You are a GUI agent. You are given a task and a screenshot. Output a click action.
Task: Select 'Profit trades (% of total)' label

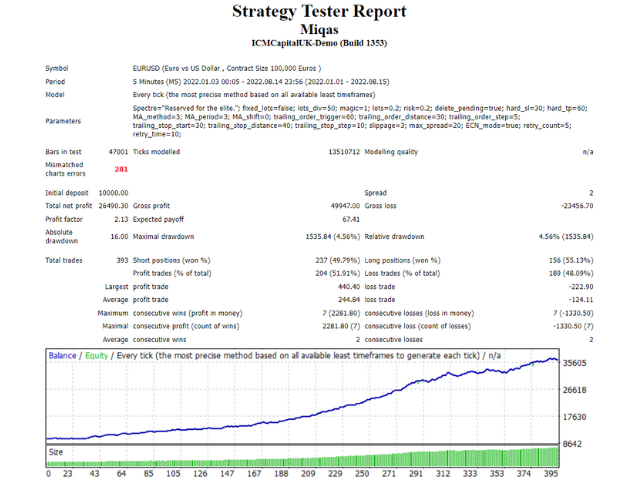tap(172, 273)
